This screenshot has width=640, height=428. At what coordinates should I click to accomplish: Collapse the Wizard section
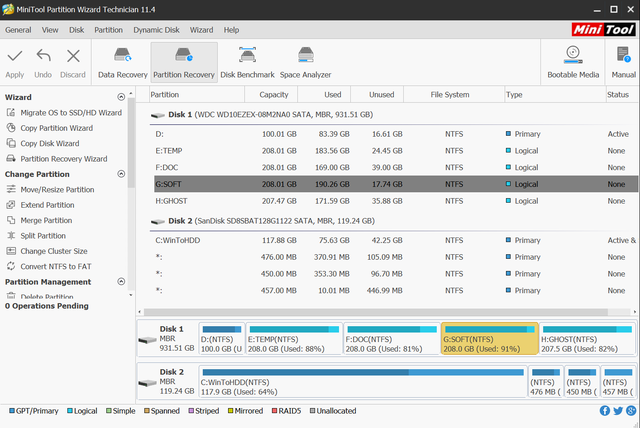click(x=121, y=97)
